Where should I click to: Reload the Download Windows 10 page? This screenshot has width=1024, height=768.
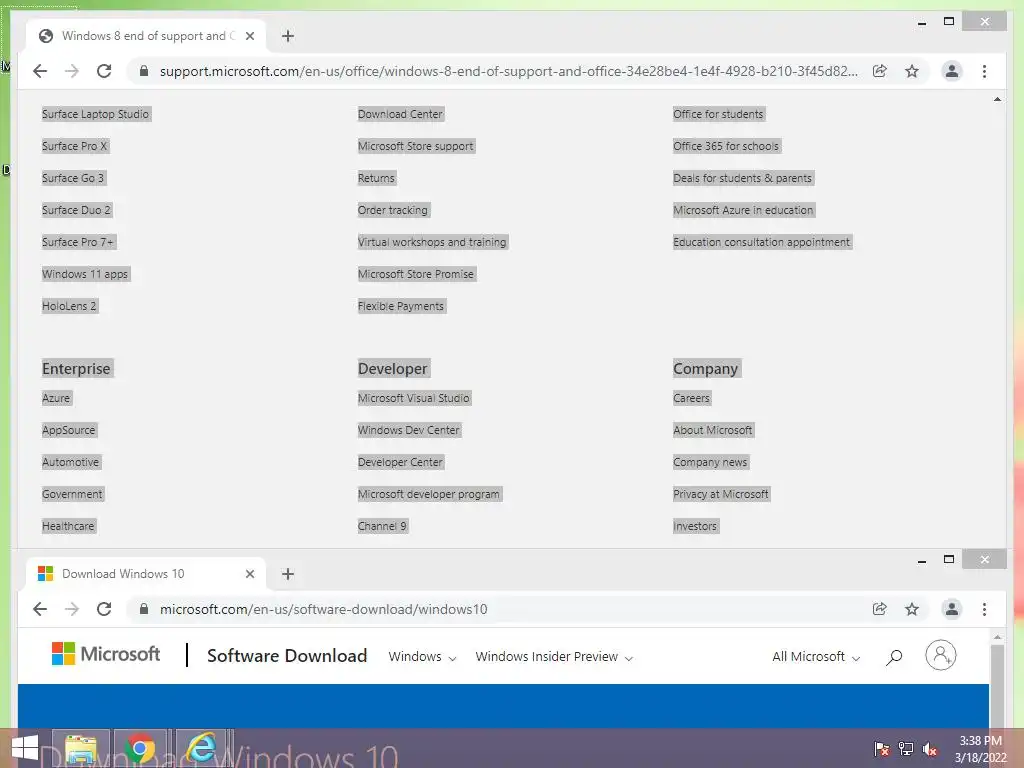click(x=104, y=609)
